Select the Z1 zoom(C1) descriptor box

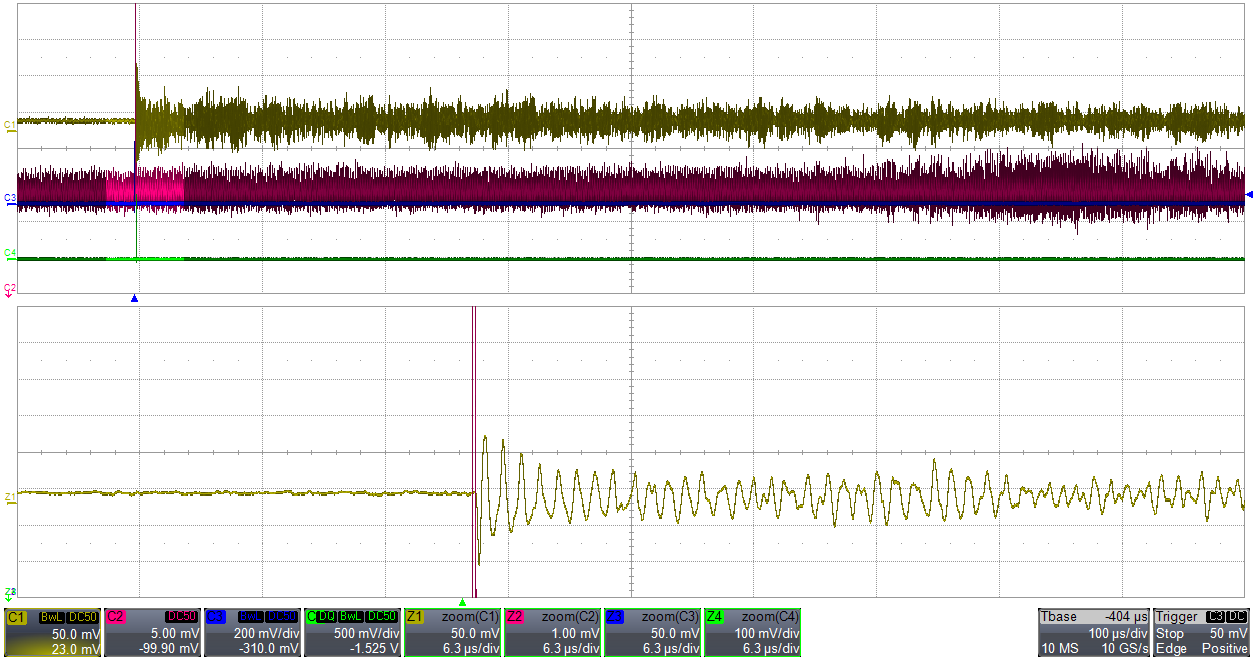coord(452,632)
